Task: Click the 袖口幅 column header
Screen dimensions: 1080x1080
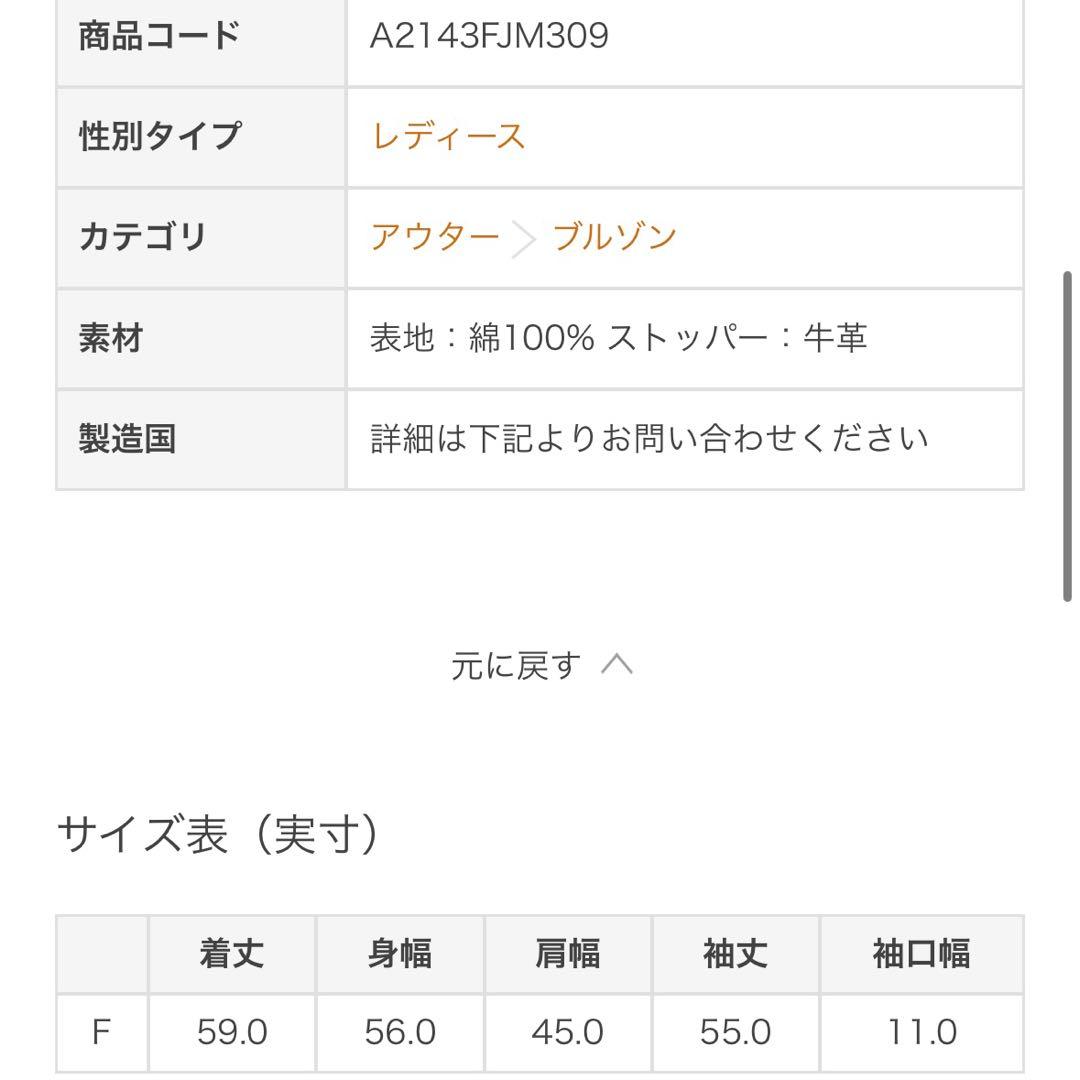Action: tap(921, 954)
